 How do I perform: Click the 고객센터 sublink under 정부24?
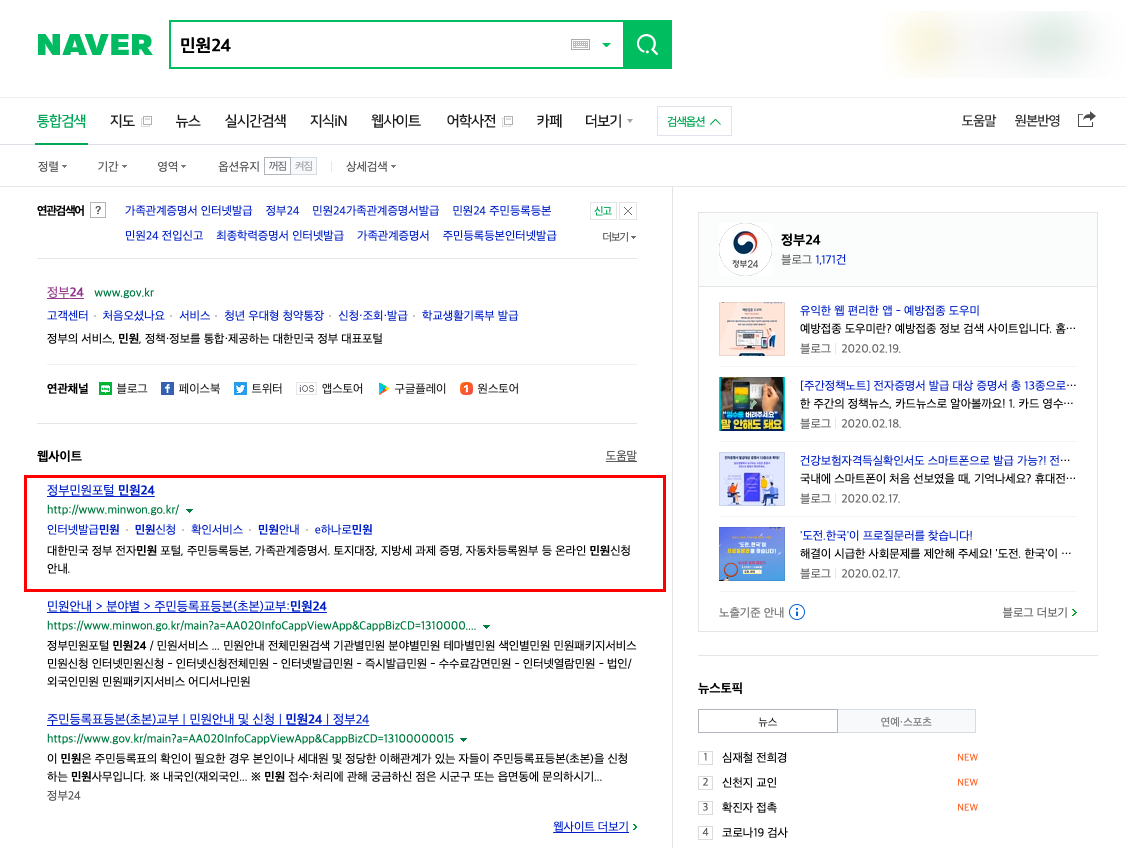pos(68,315)
